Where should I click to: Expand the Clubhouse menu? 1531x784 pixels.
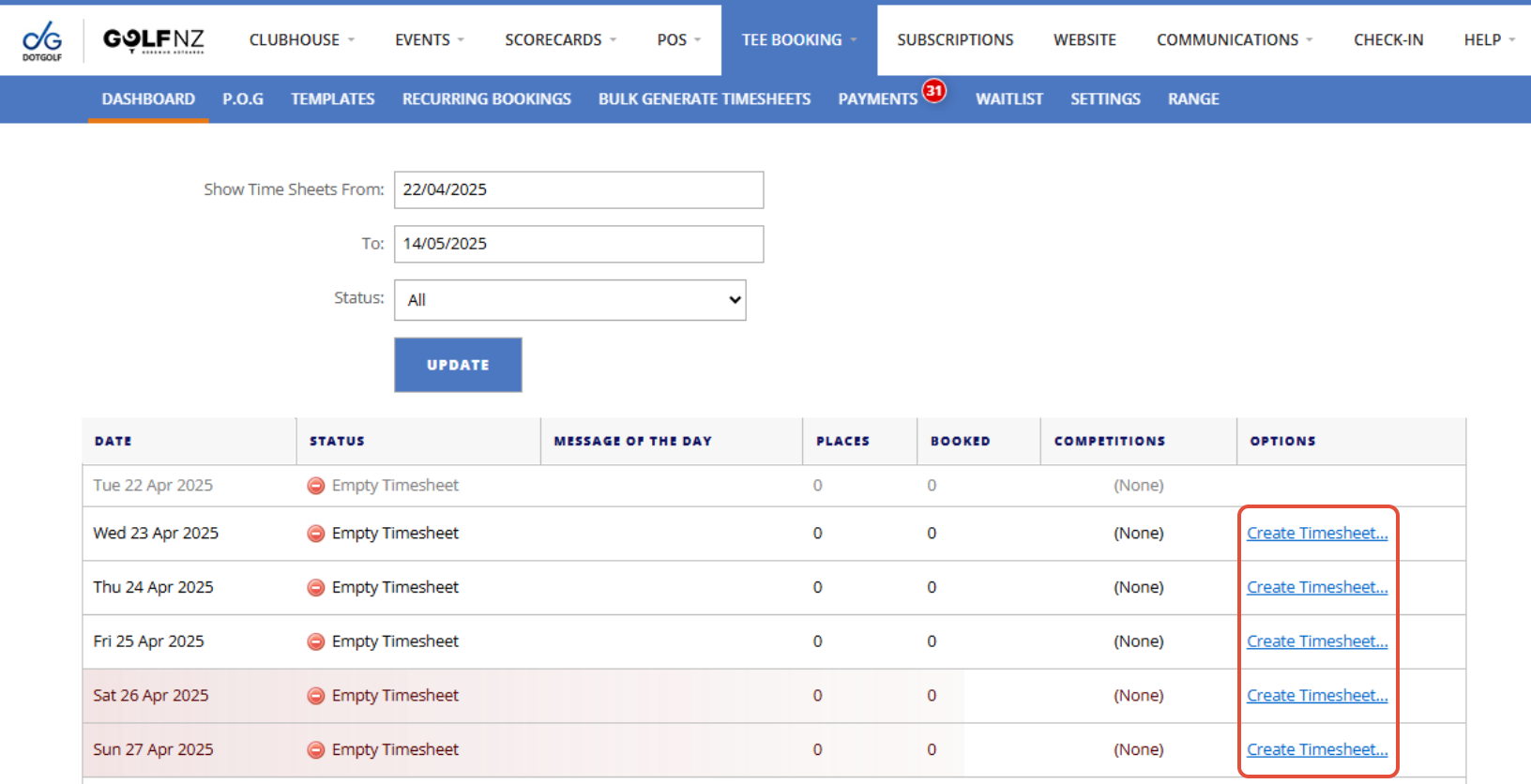[x=301, y=40]
